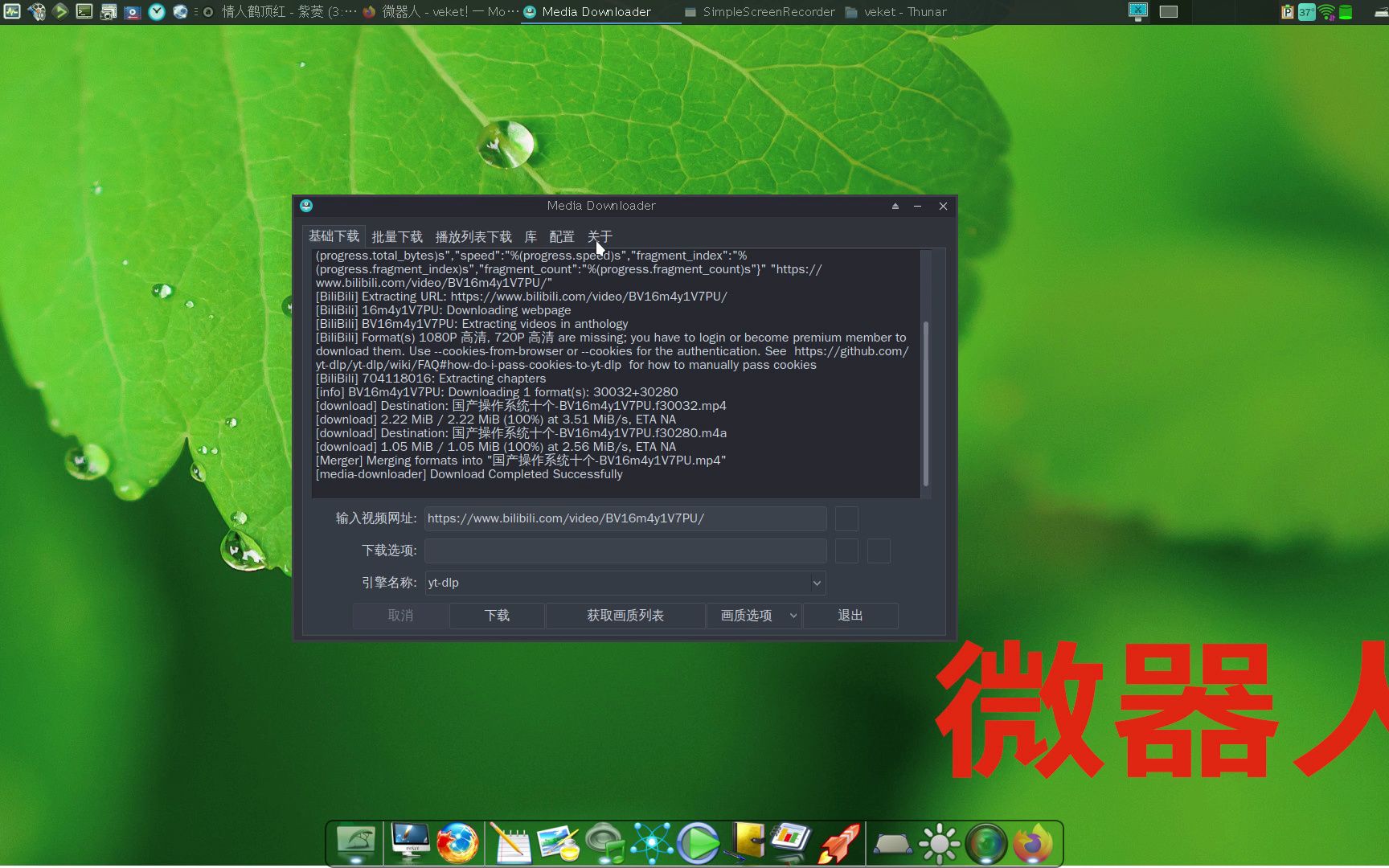Switch to the SimpleScreenRecorder taskbar item

[760, 11]
